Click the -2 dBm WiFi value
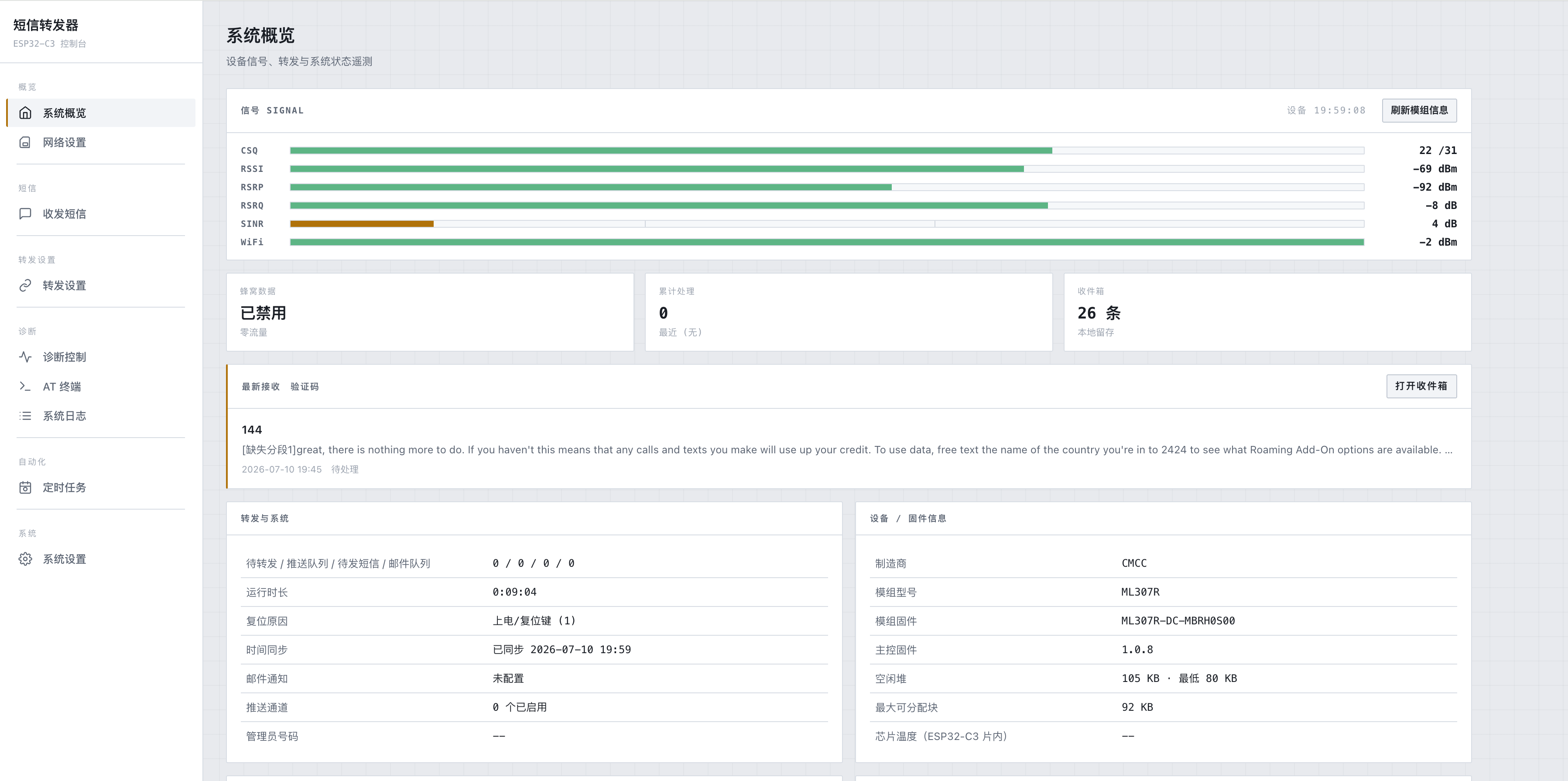The width and height of the screenshot is (1568, 781). (x=1438, y=242)
